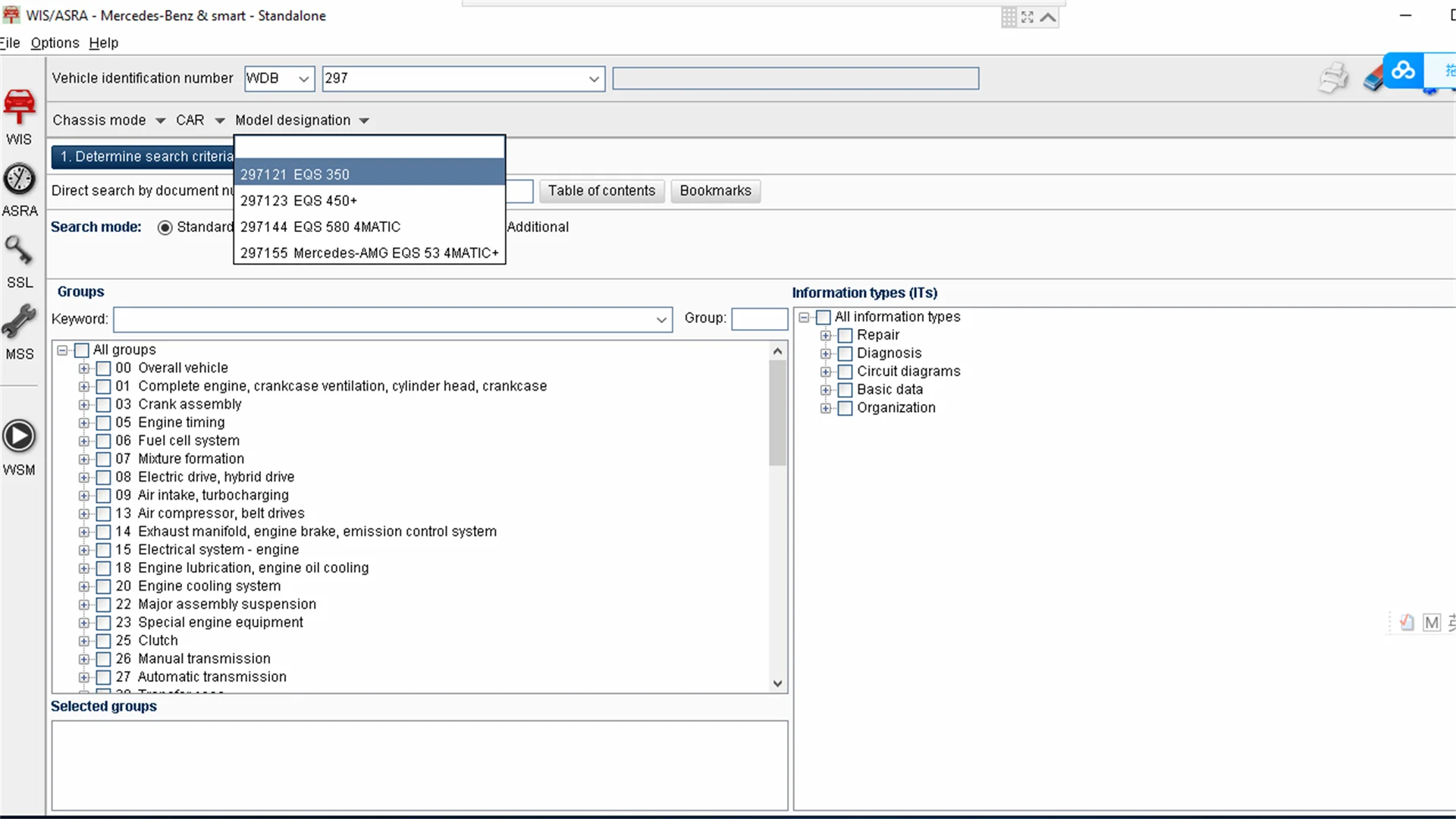1456x819 pixels.
Task: Check the Repair information type
Action: (845, 335)
